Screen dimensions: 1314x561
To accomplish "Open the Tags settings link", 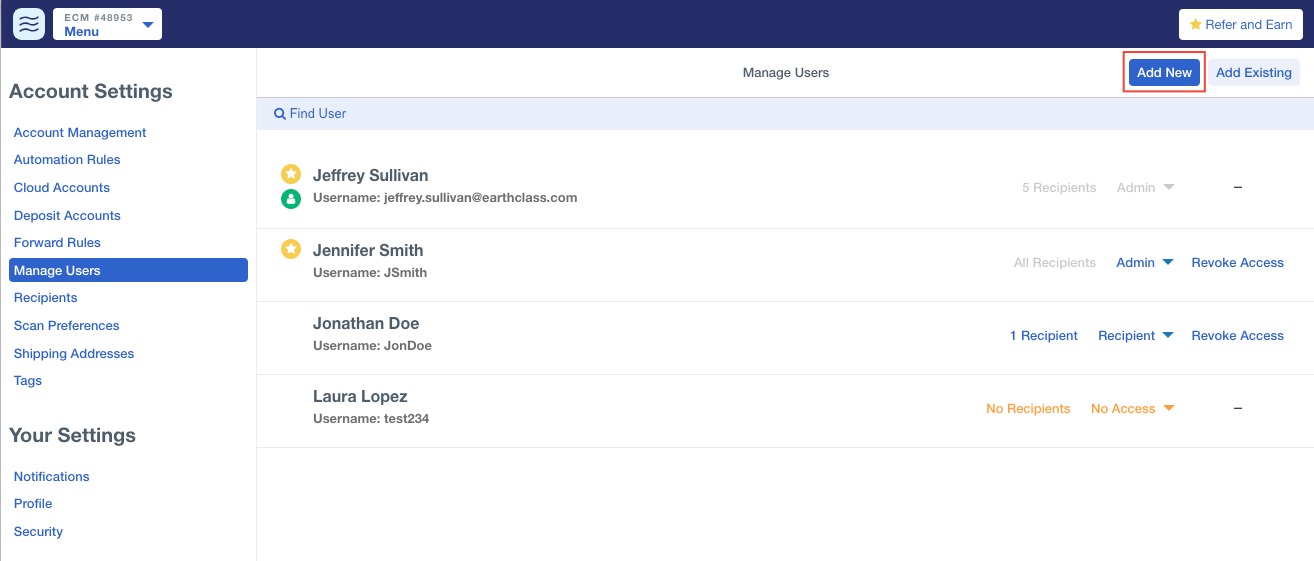I will 28,380.
